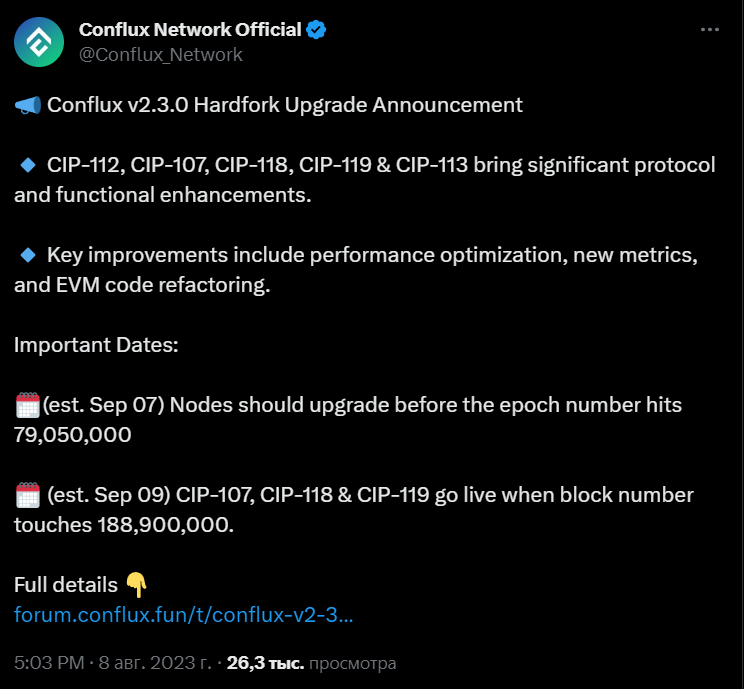Click the 5:03 PM timestamp

tap(49, 662)
